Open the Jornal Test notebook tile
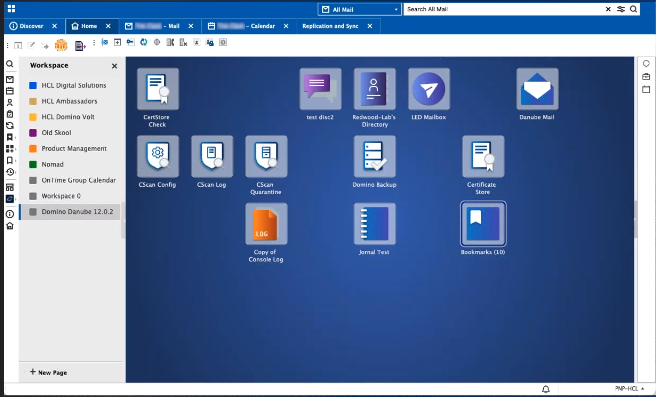656x397 pixels. tap(374, 224)
